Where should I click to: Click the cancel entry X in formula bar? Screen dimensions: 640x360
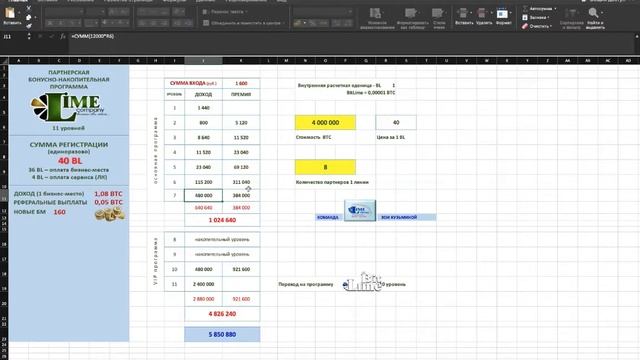(x=40, y=36)
